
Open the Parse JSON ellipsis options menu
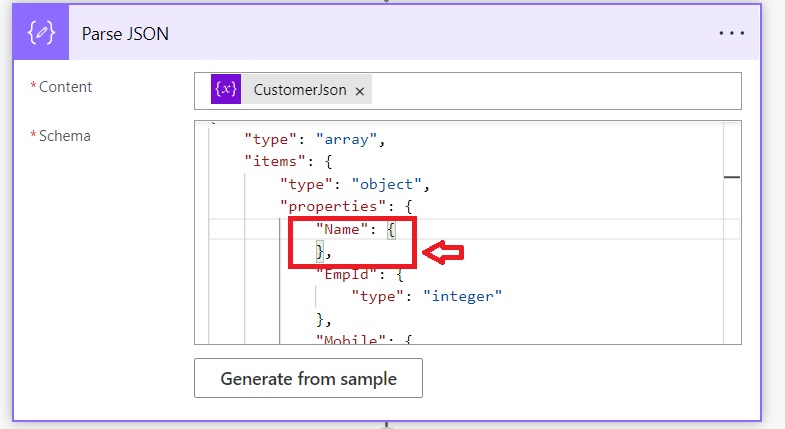tap(732, 34)
